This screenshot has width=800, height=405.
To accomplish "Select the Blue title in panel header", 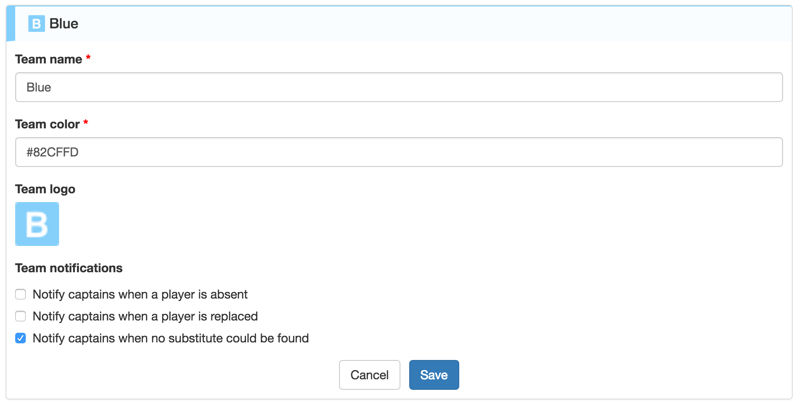I will (x=64, y=23).
